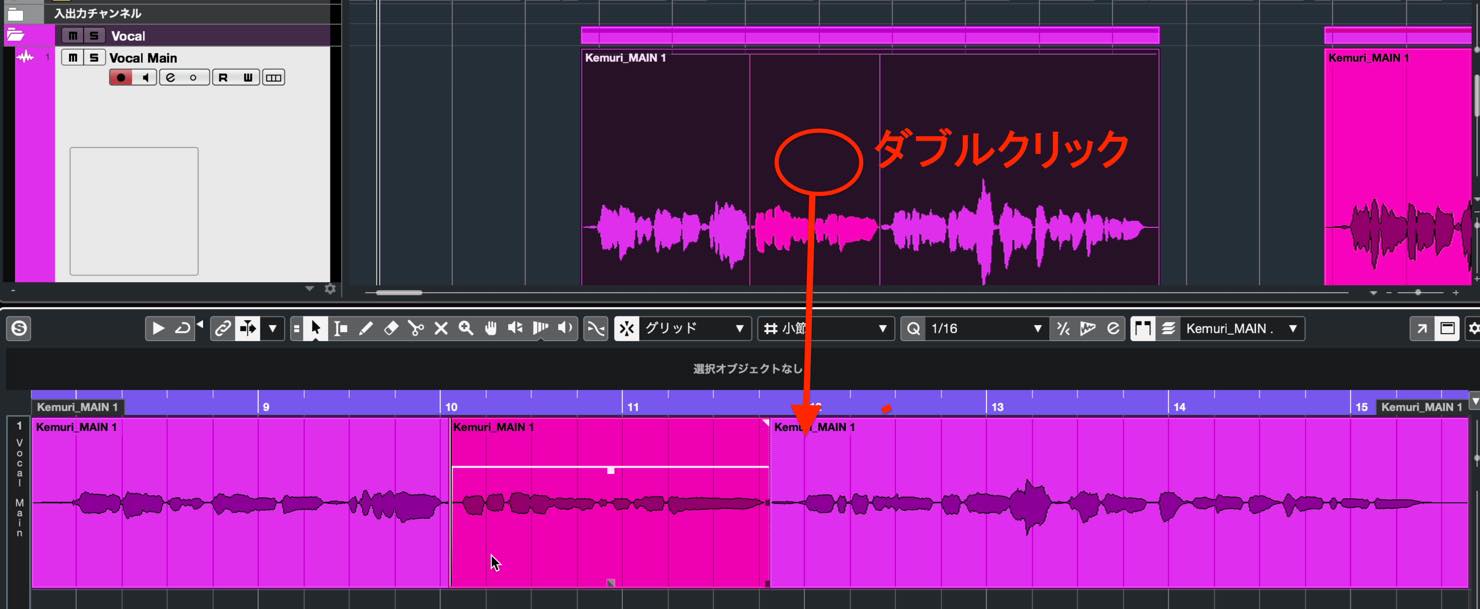Click the Vocal Main track picture box
1480x609 pixels.
(x=134, y=211)
